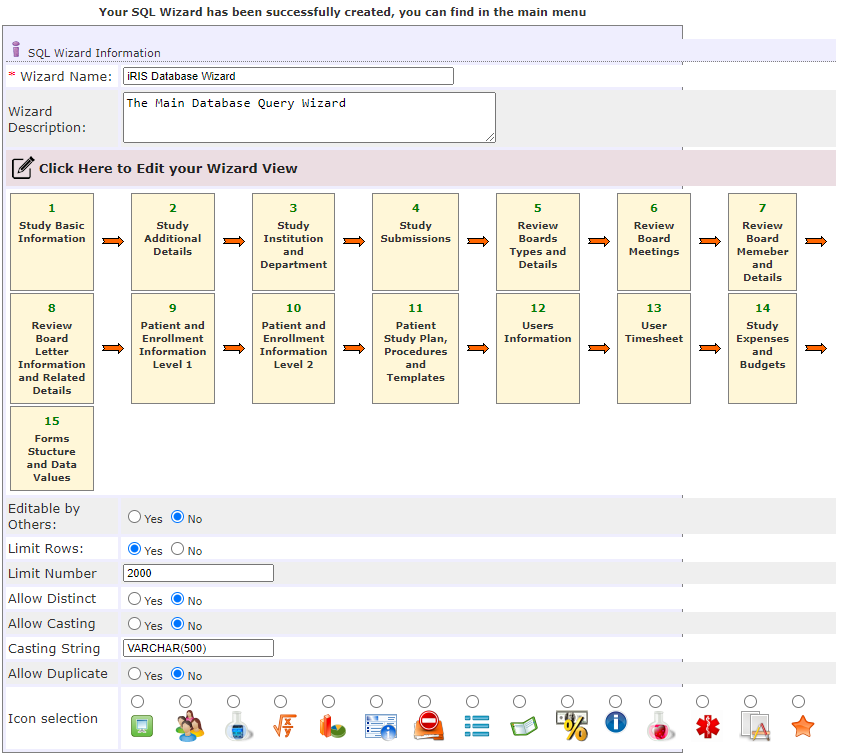Image resolution: width=846 pixels, height=756 pixels.
Task: Click the Limit Number field showing 2000
Action: coord(198,573)
